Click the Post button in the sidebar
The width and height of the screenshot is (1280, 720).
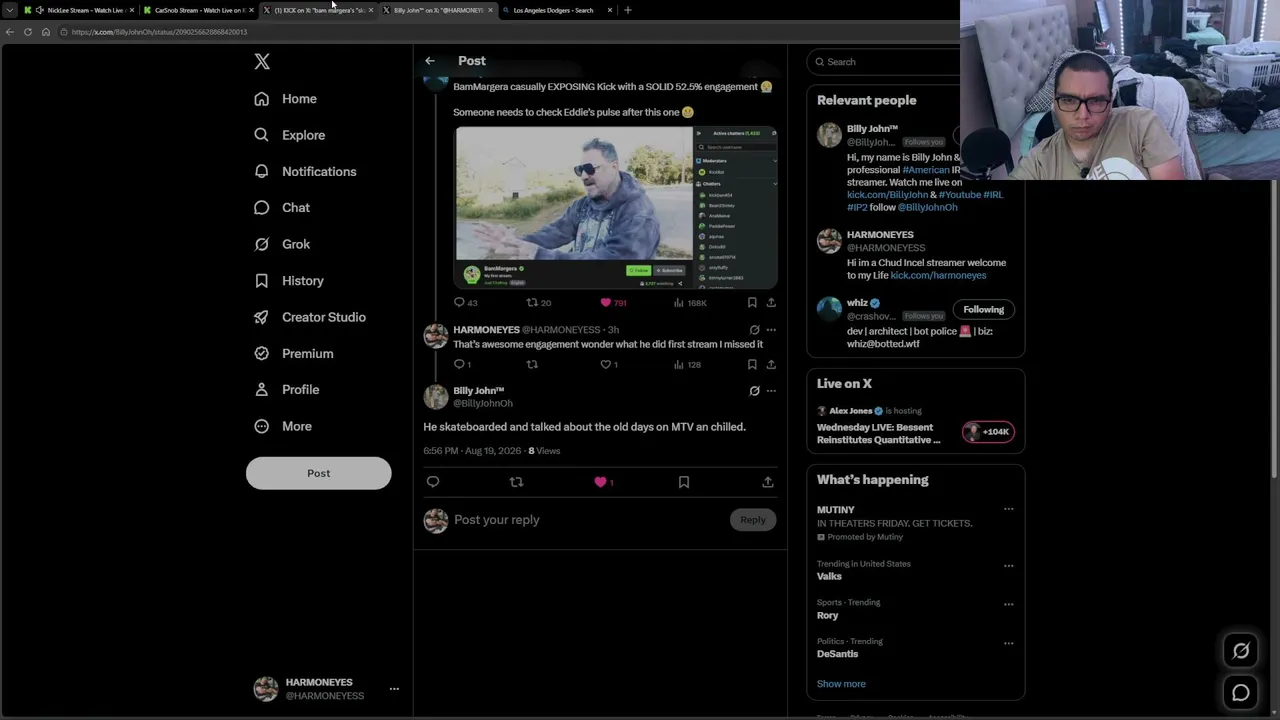pos(318,473)
